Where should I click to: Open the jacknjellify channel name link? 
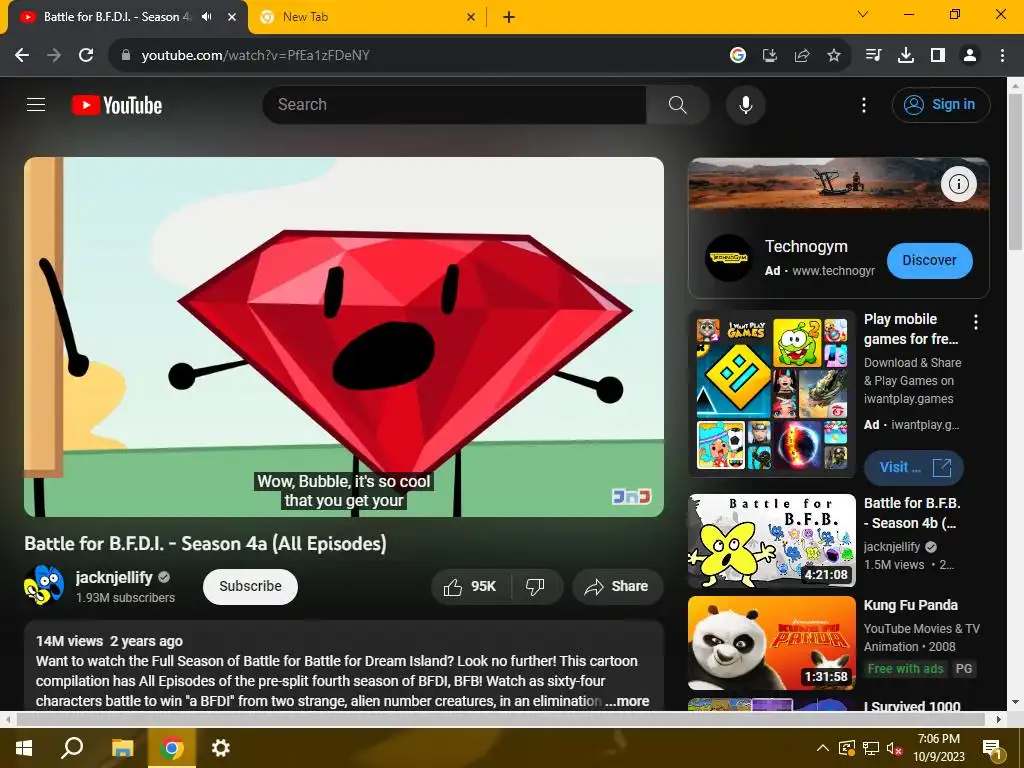(x=114, y=577)
